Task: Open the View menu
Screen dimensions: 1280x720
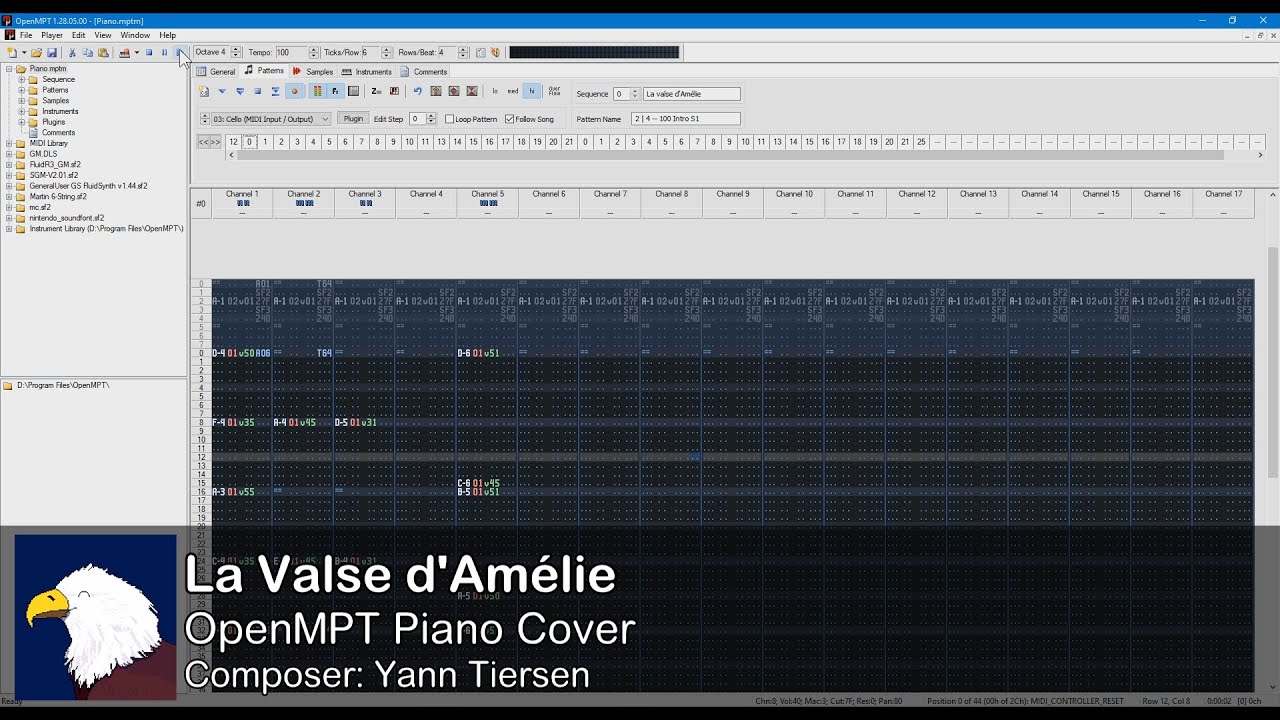Action: [x=103, y=35]
